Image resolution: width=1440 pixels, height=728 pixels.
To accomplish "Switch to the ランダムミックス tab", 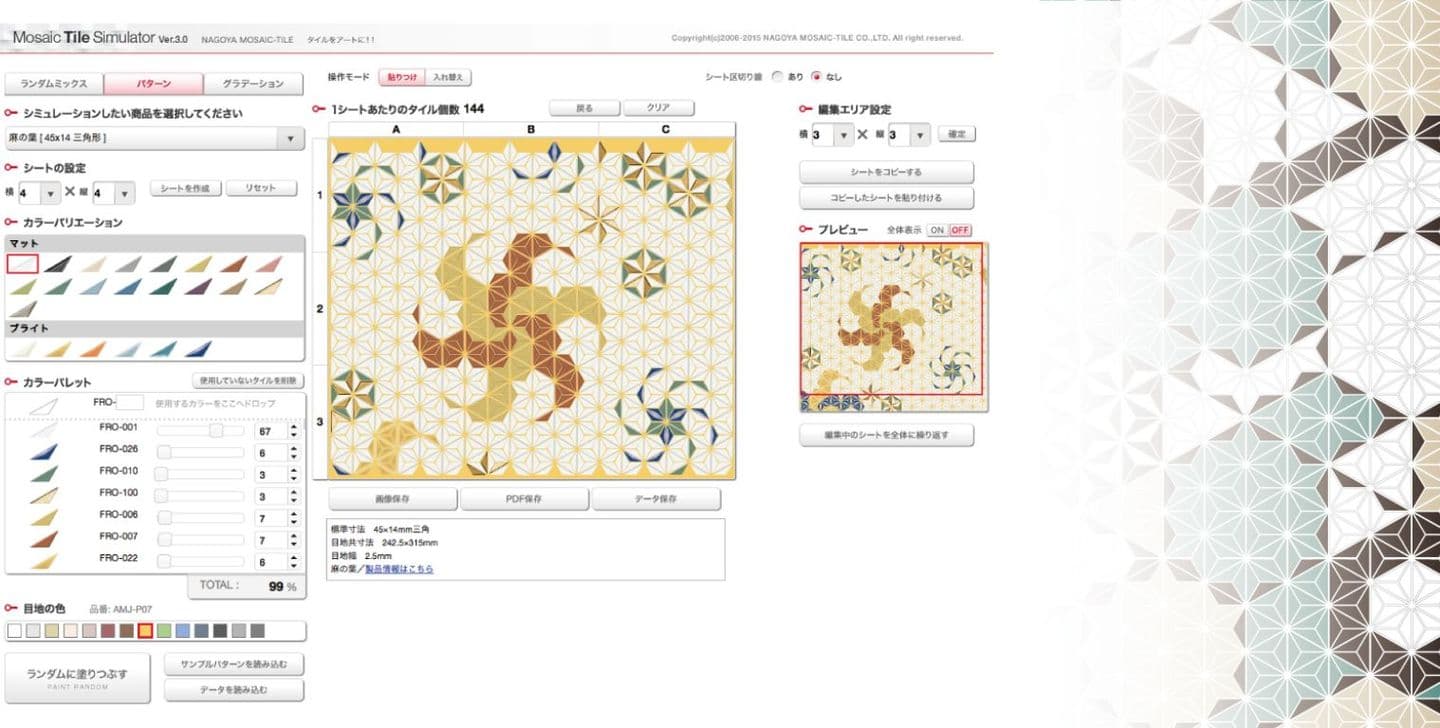I will (54, 84).
